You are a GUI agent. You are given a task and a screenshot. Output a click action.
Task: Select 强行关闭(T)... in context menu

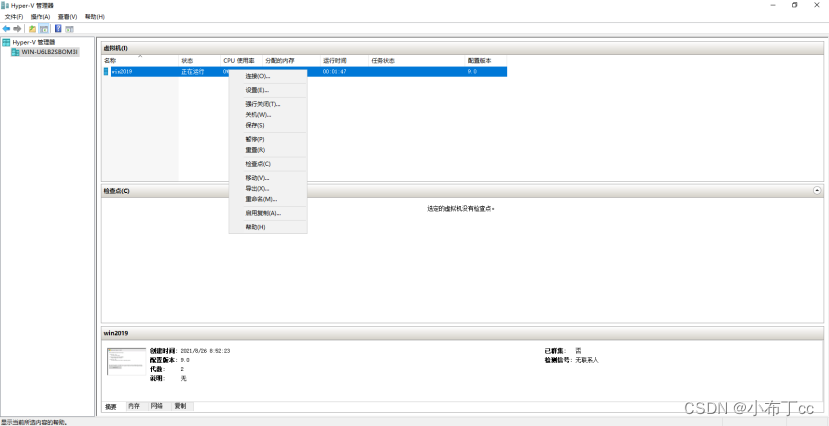262,104
